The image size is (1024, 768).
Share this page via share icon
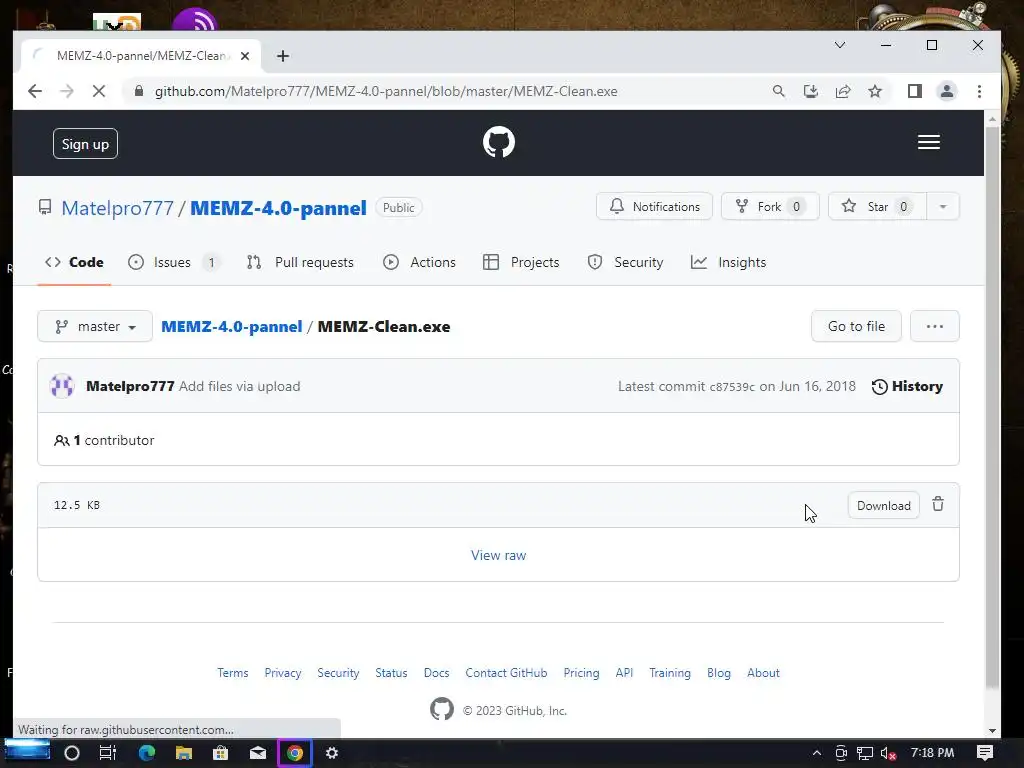843,91
